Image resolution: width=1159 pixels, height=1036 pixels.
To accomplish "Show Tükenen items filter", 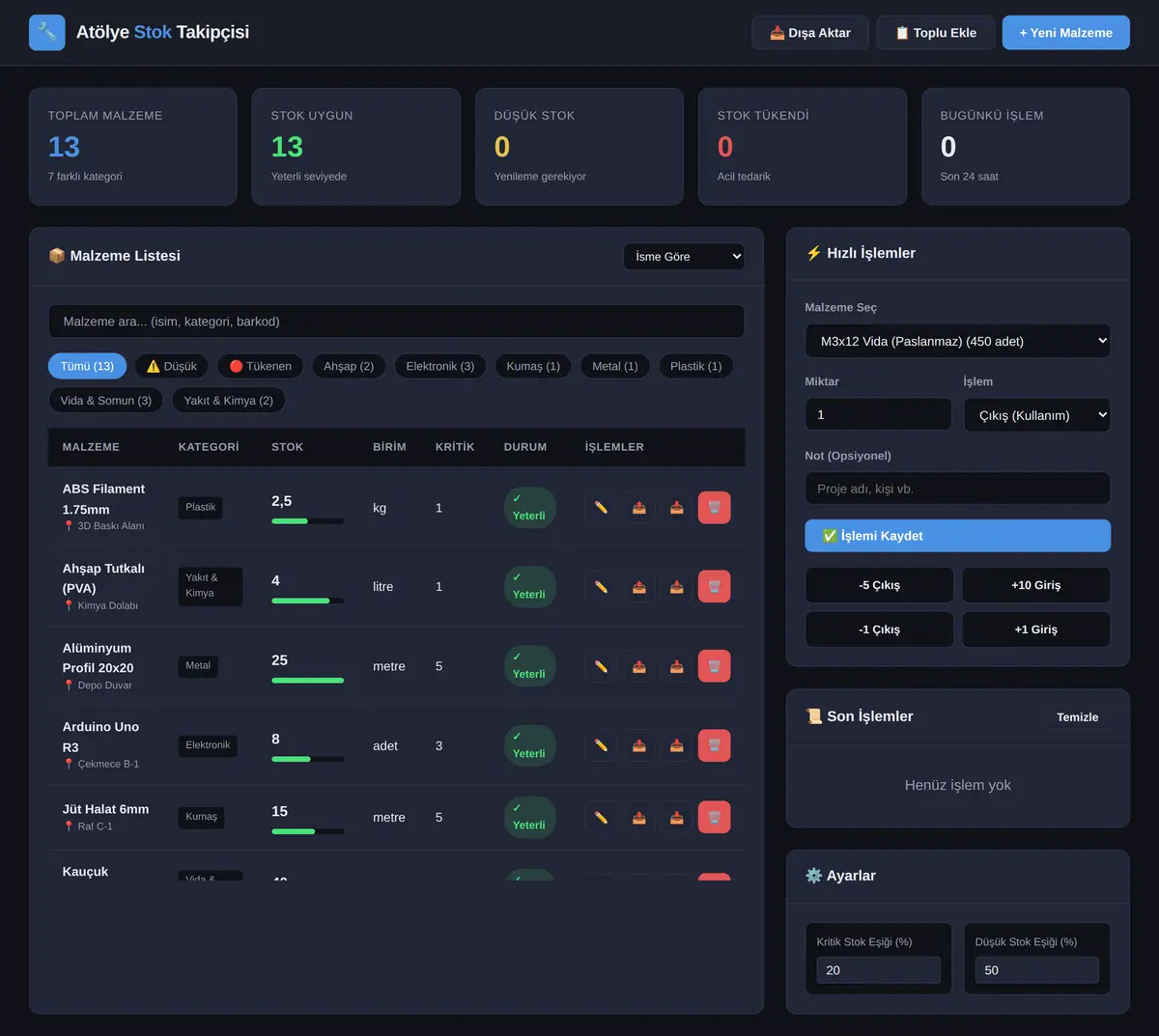I will [x=260, y=366].
